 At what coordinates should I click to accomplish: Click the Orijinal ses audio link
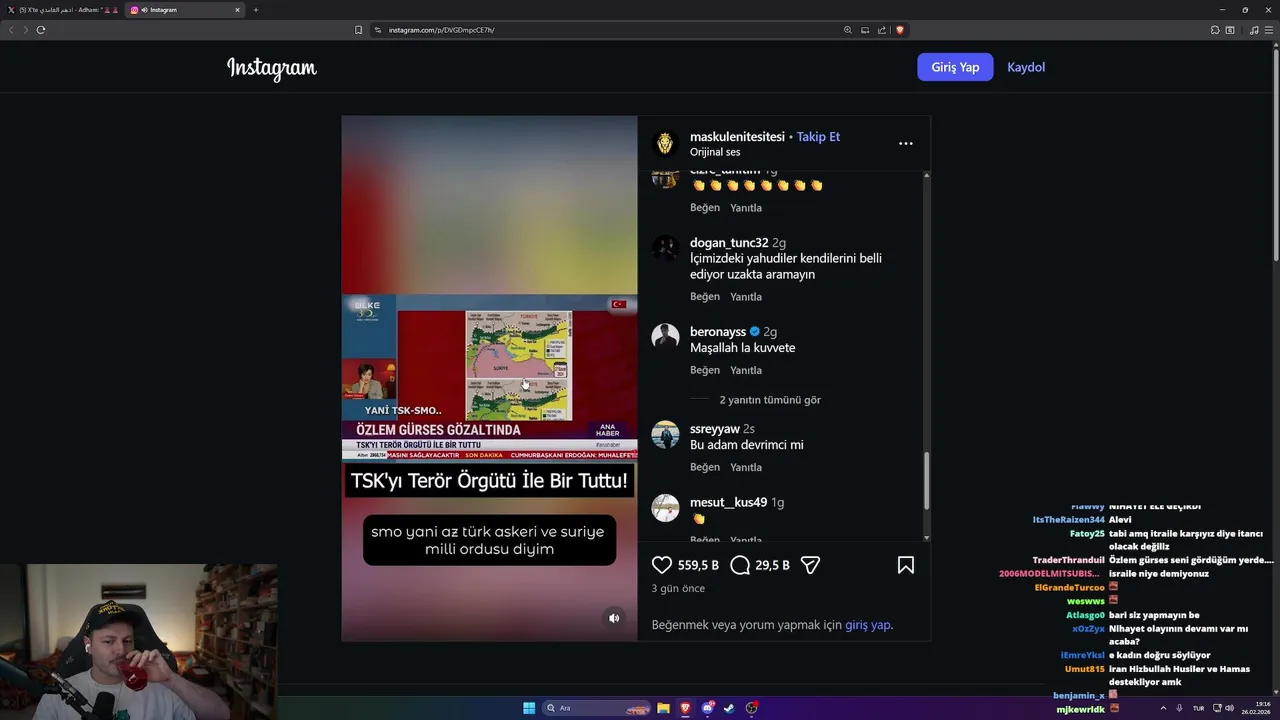pos(715,152)
